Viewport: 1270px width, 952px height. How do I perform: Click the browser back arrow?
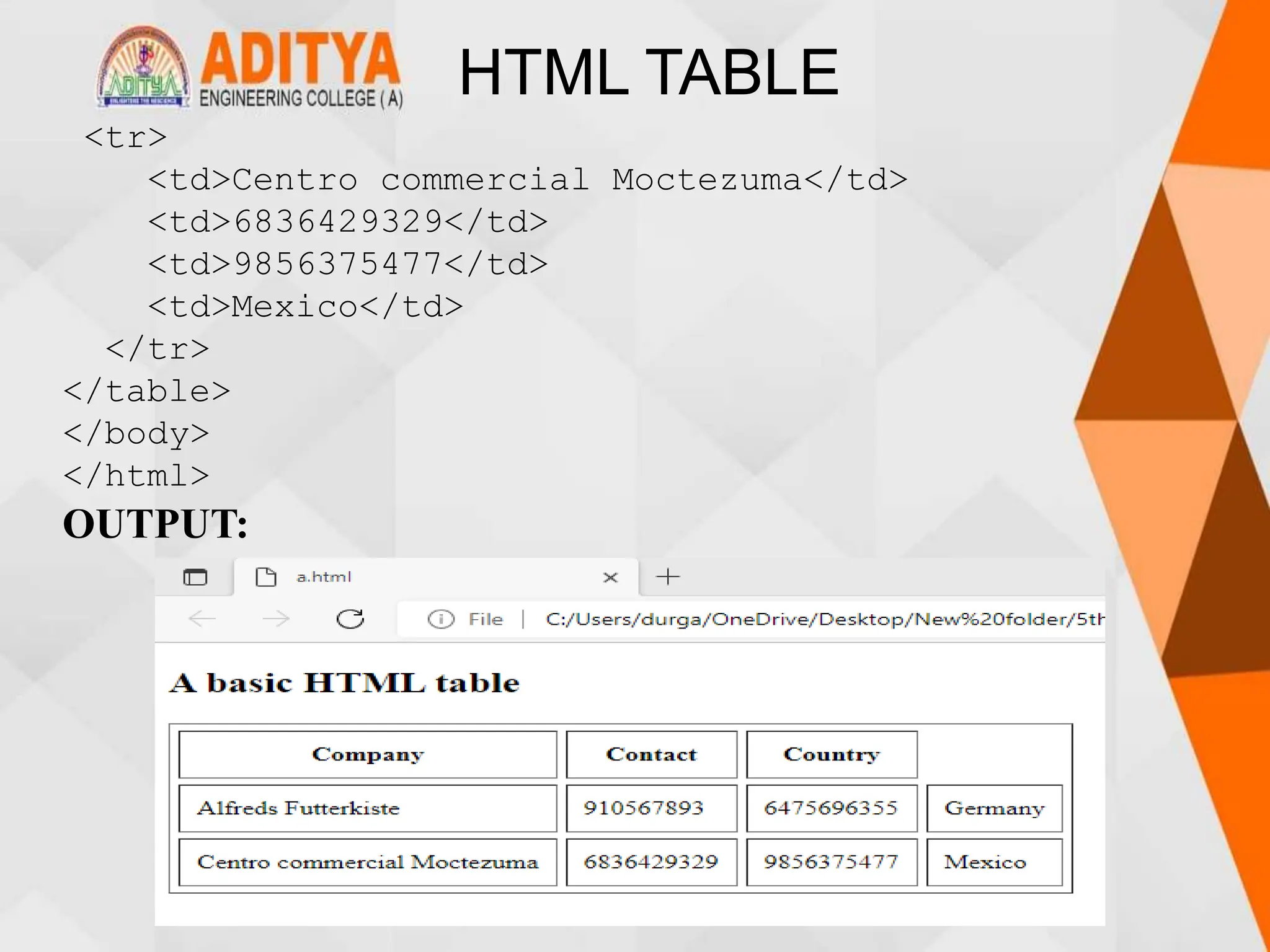(x=202, y=619)
